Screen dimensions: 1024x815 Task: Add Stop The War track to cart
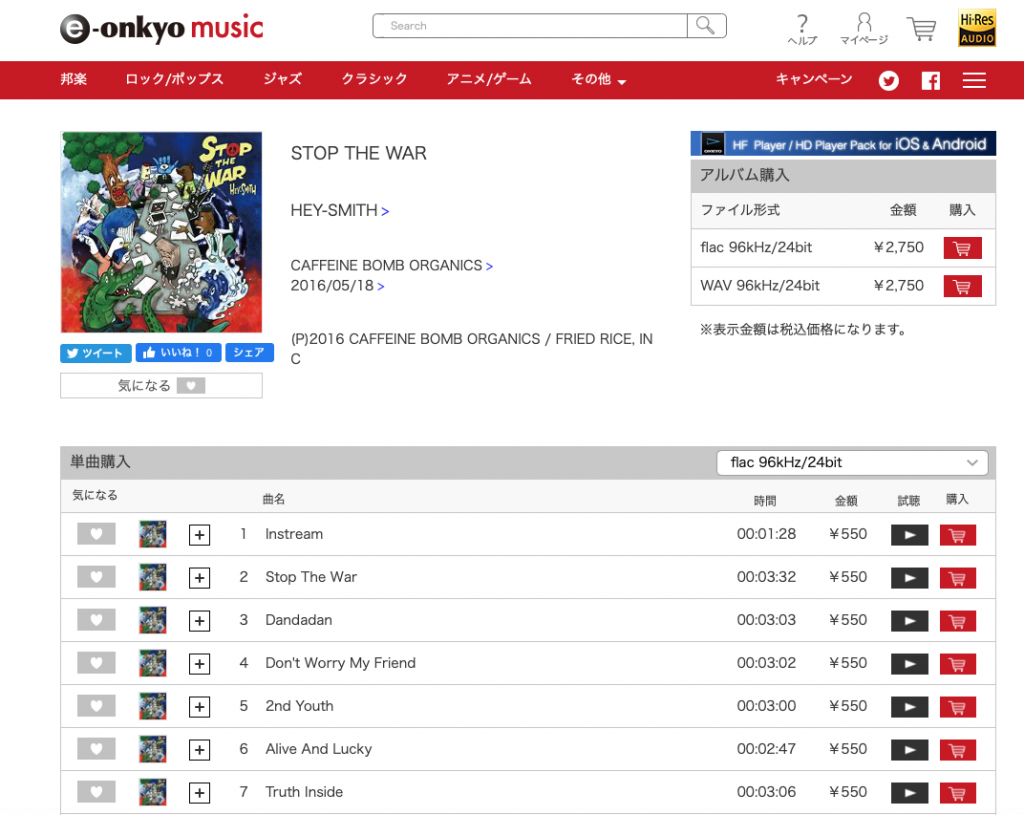coord(957,579)
